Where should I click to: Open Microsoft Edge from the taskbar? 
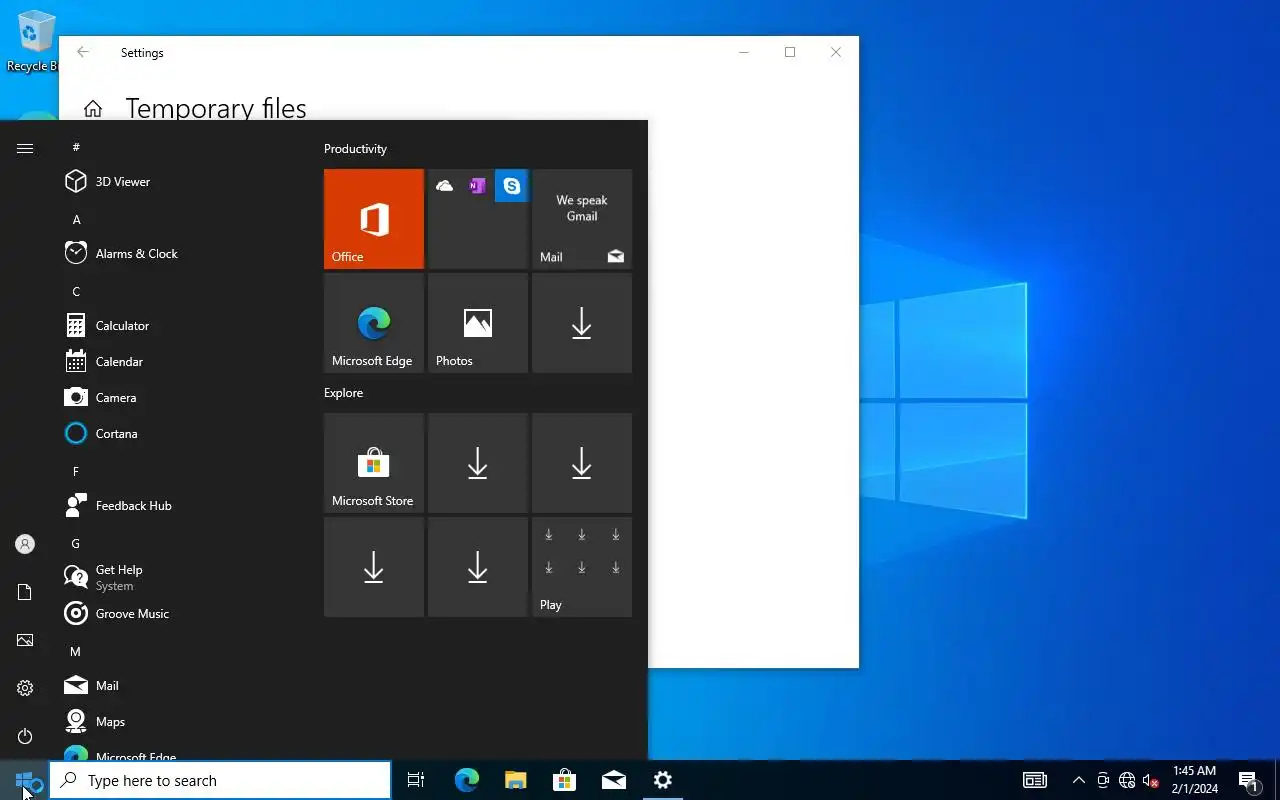click(466, 780)
